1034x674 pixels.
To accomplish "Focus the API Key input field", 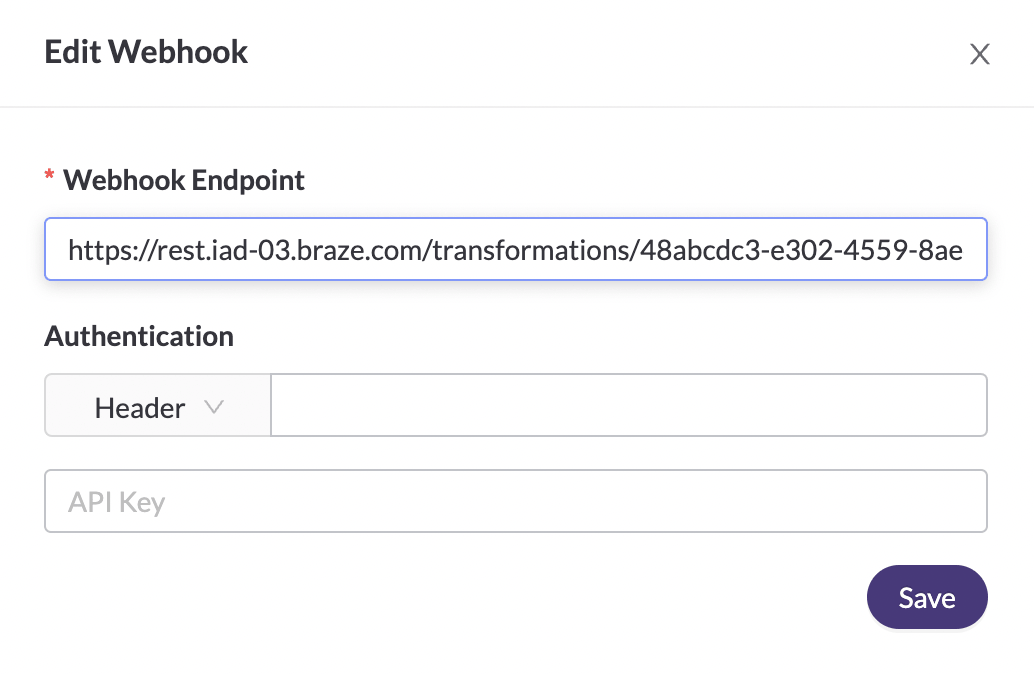I will click(515, 501).
